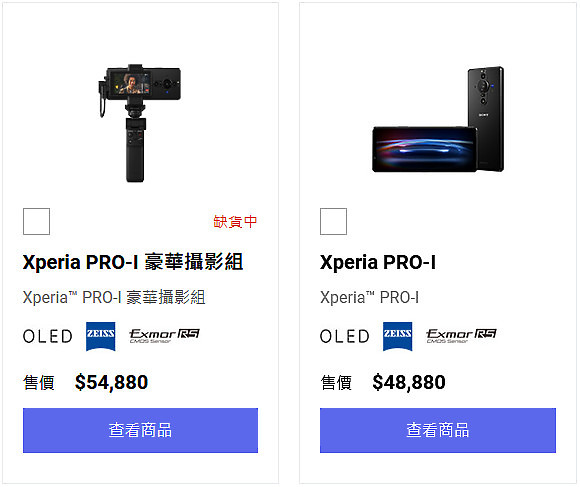The width and height of the screenshot is (580, 487).
Task: Click the $54,880 price text
Action: pos(111,382)
